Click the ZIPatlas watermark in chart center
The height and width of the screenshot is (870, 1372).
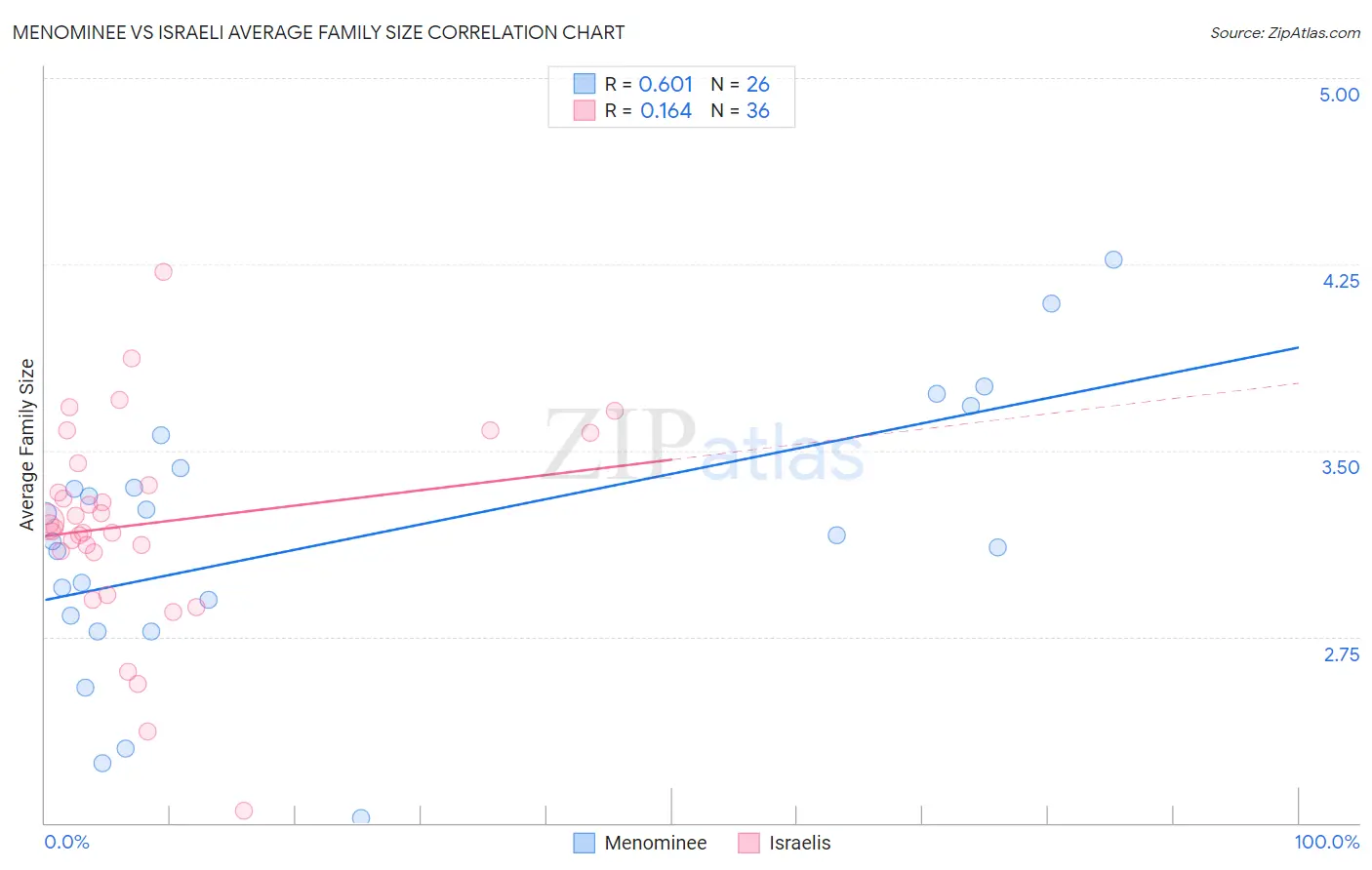(x=703, y=446)
